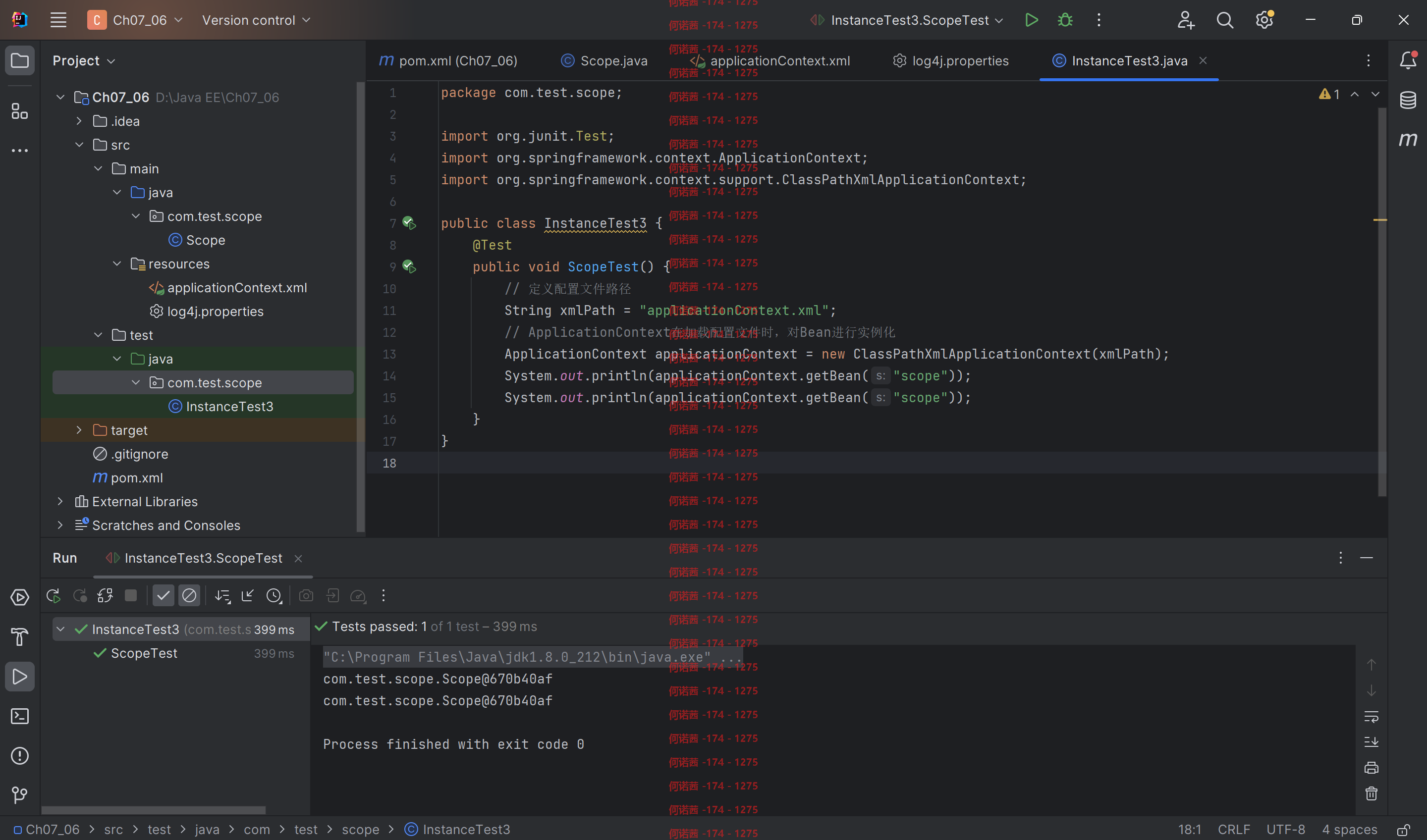
Task: Rerun the test with the Rerun icon
Action: [54, 596]
